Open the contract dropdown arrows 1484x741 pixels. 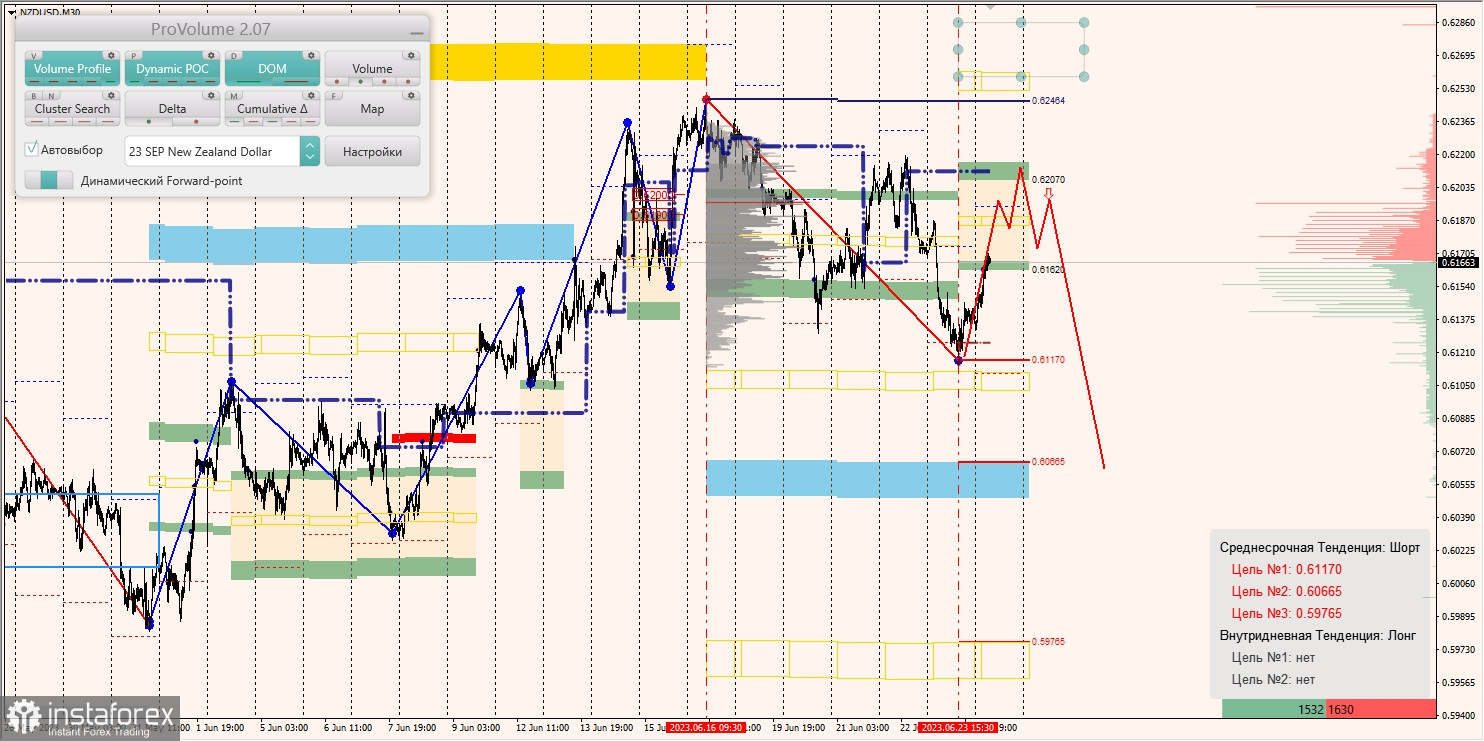pyautogui.click(x=309, y=151)
